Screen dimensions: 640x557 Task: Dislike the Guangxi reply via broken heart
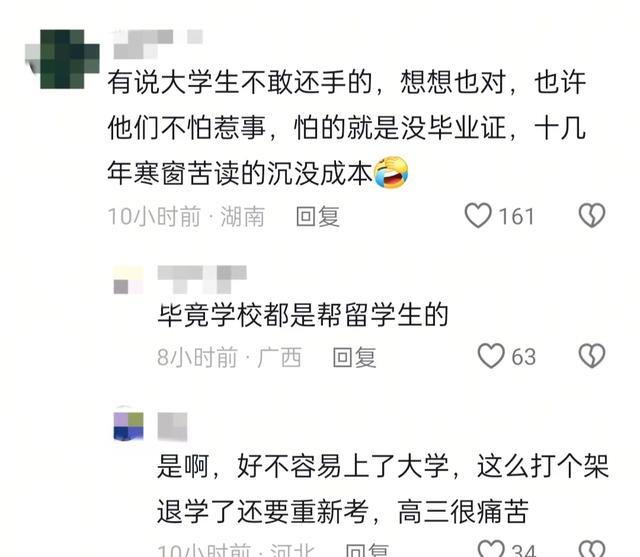(x=592, y=356)
